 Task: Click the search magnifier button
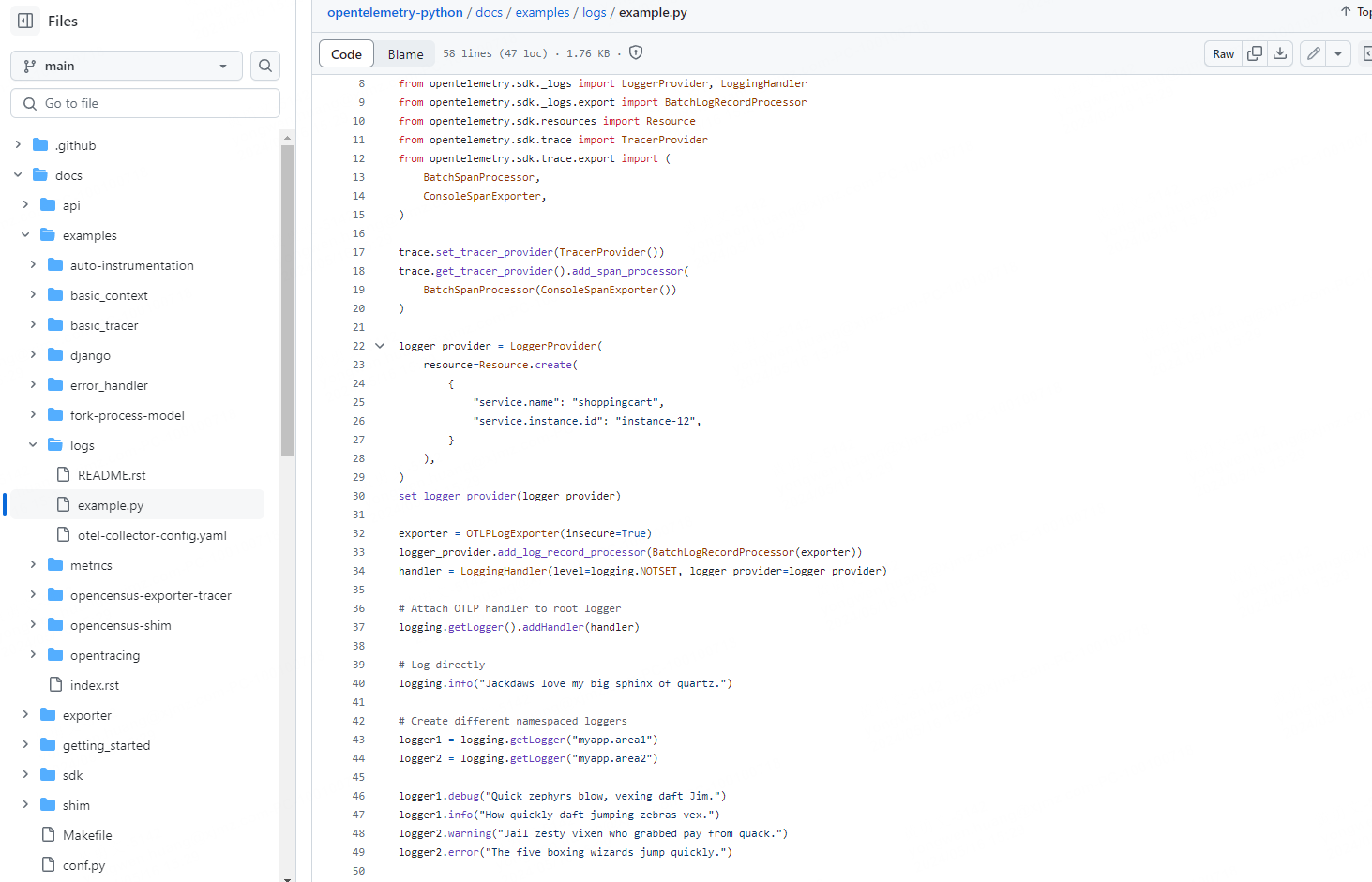[x=265, y=66]
